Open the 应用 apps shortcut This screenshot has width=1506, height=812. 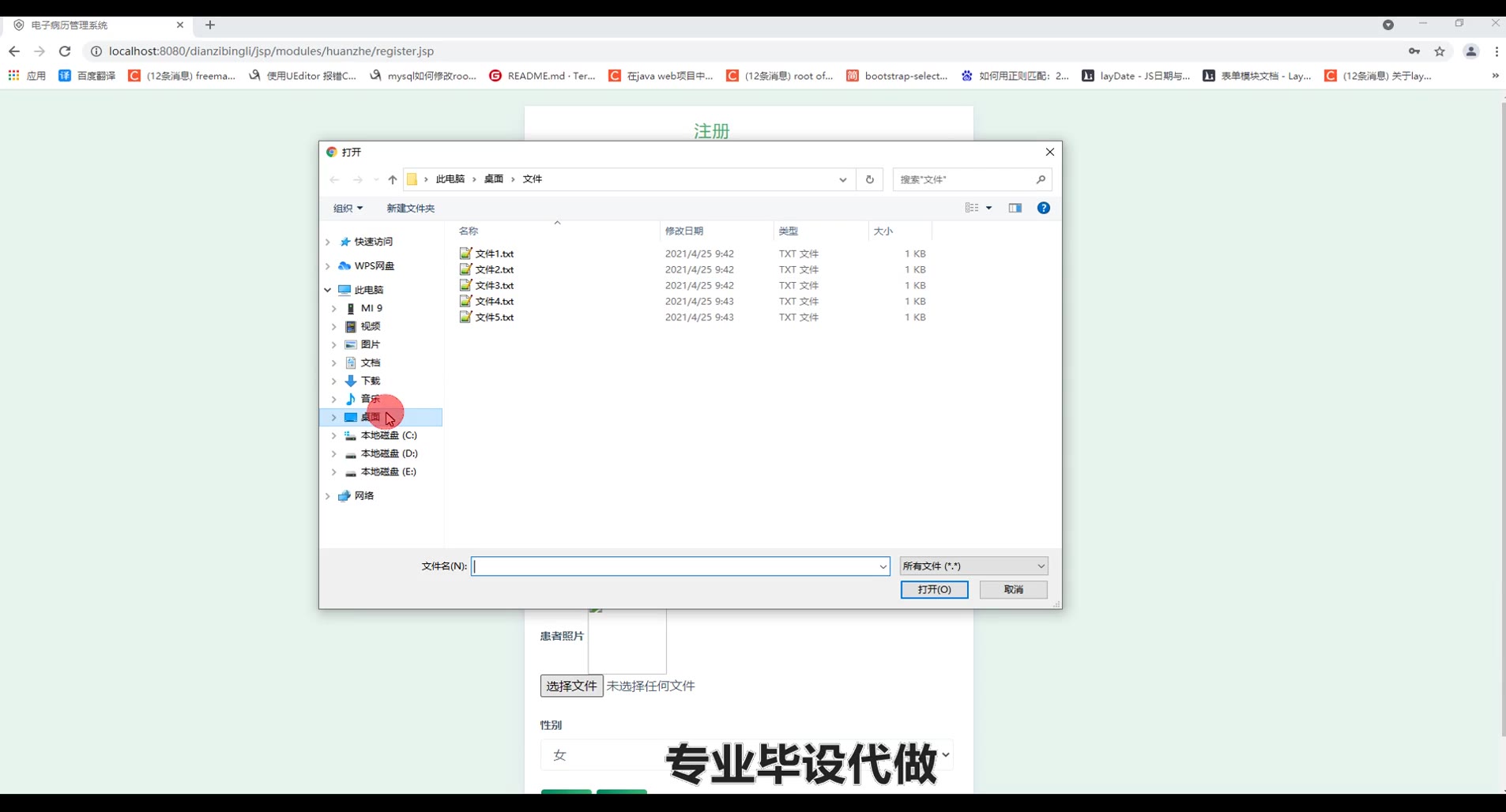click(27, 76)
